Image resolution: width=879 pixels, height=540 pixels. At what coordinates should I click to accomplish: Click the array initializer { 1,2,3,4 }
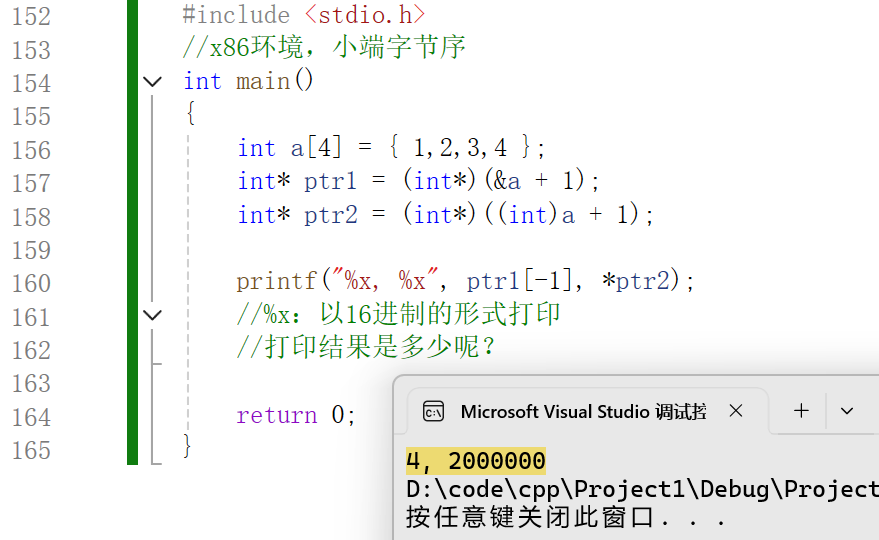[x=459, y=147]
